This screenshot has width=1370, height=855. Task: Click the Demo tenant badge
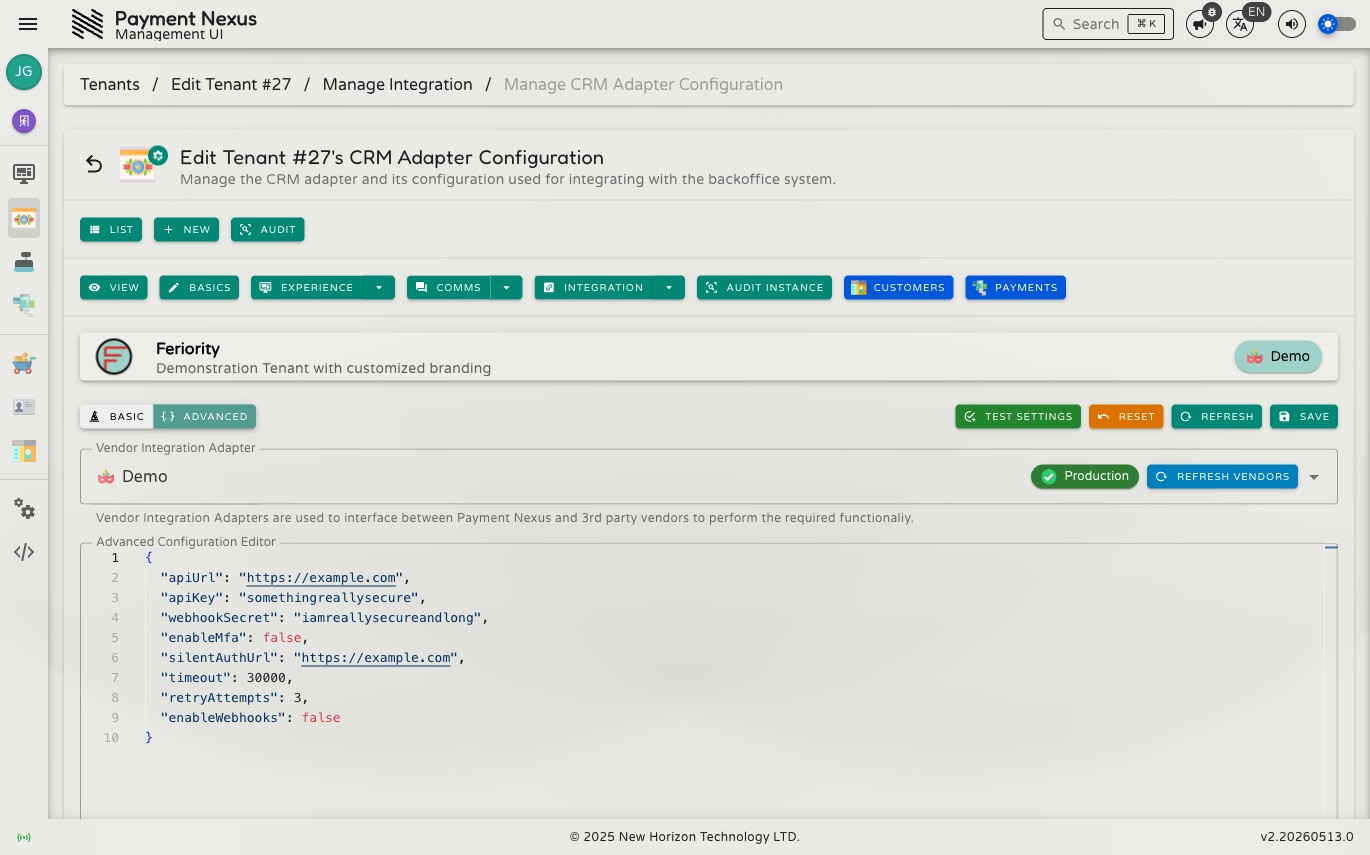coord(1278,357)
